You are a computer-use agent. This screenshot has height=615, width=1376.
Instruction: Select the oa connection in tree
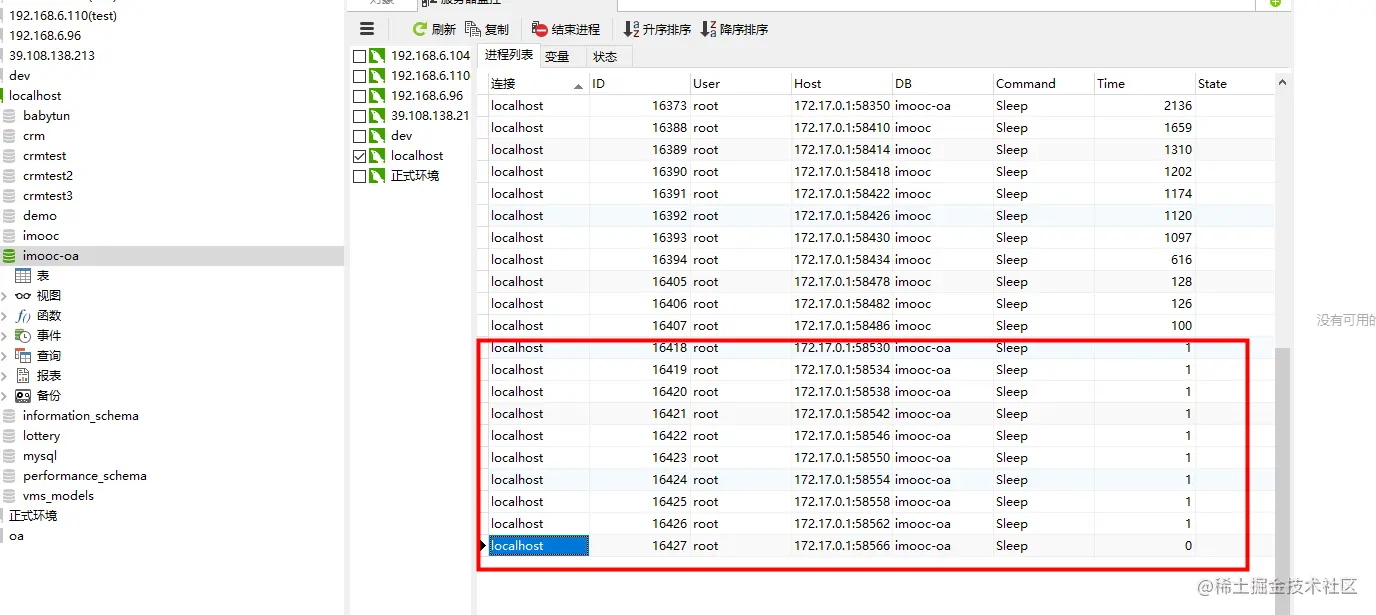point(16,536)
